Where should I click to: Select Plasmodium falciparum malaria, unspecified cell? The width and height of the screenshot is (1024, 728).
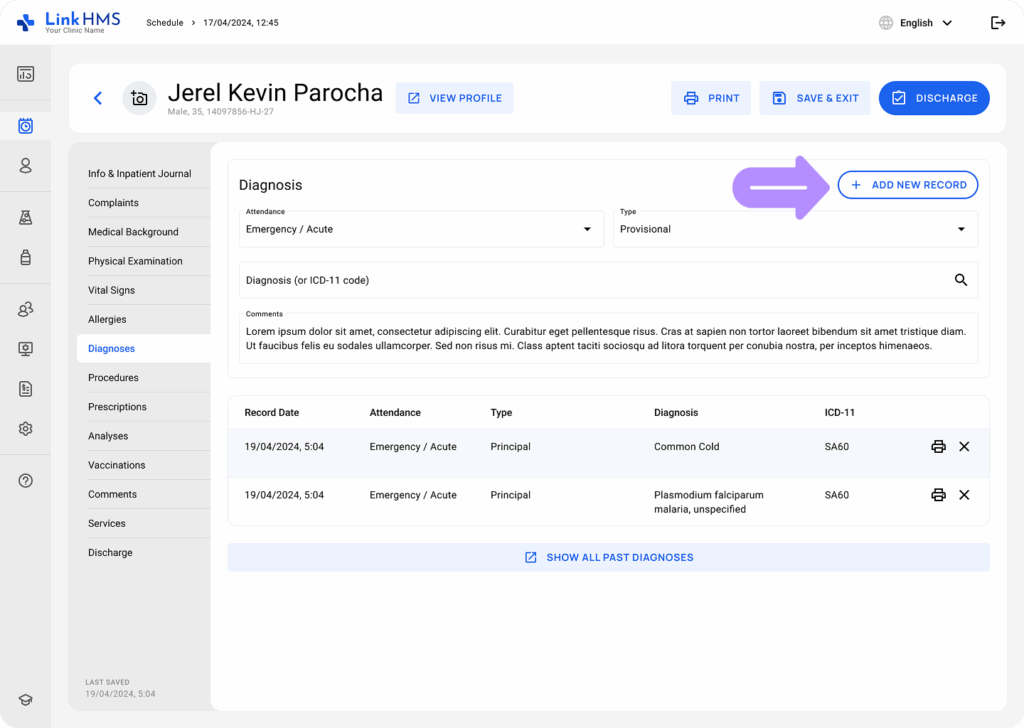(x=709, y=502)
